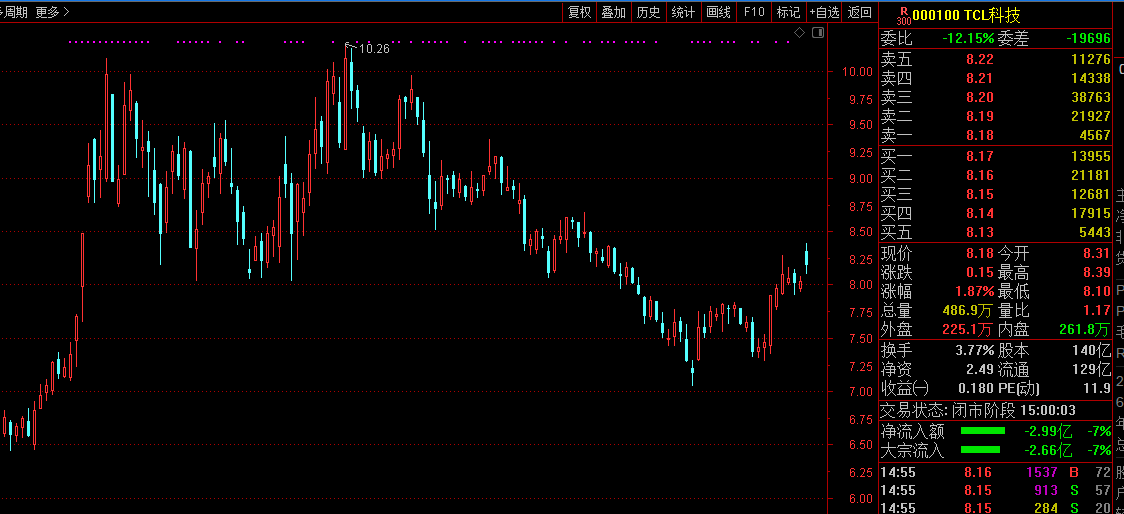Activate the 画线 drawing tool

[x=718, y=12]
